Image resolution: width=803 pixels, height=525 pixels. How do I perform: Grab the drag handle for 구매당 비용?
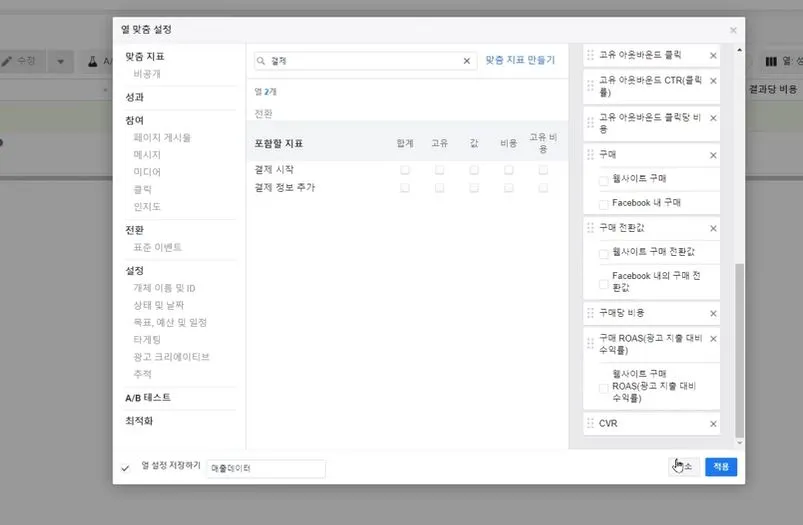[590, 312]
